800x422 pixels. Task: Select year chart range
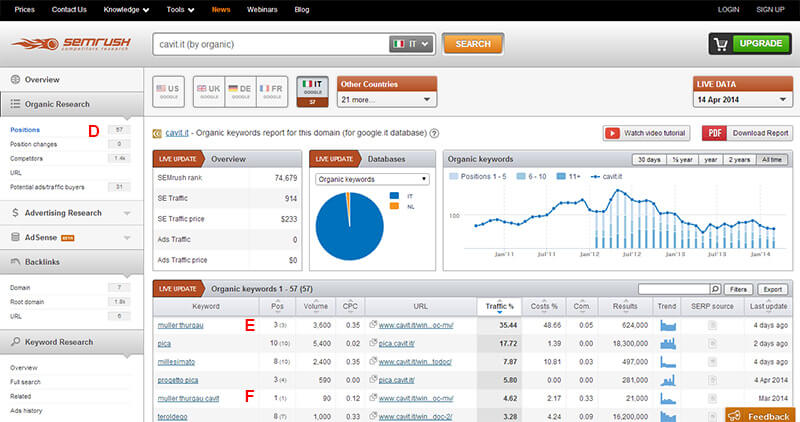(x=711, y=160)
